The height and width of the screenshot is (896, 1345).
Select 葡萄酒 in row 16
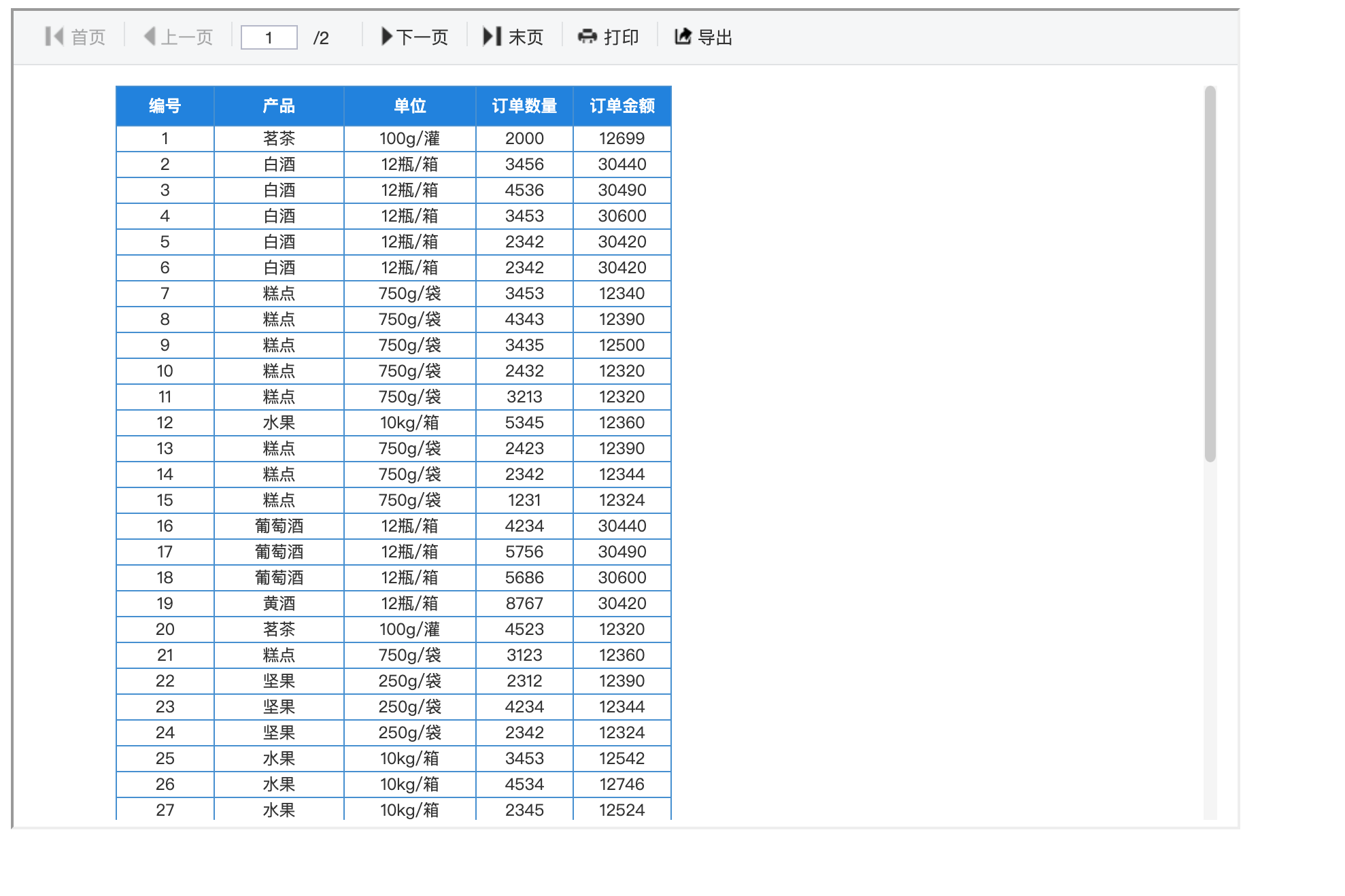click(279, 526)
